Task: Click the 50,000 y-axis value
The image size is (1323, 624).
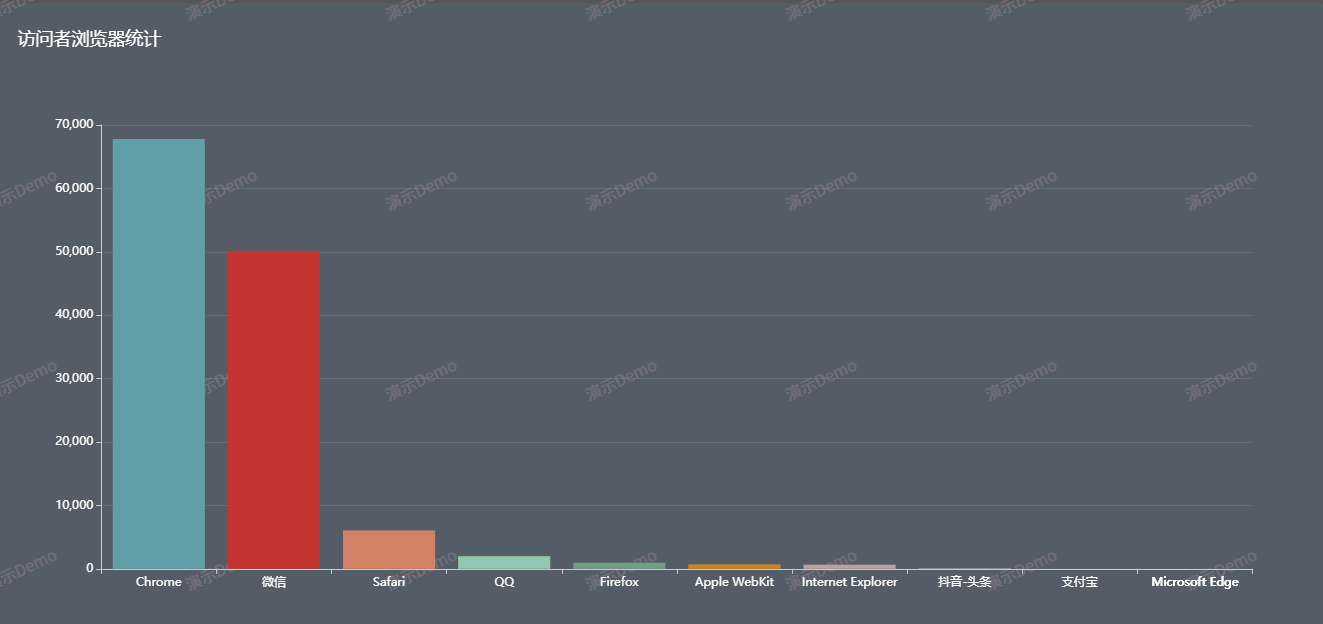Action: pos(74,252)
